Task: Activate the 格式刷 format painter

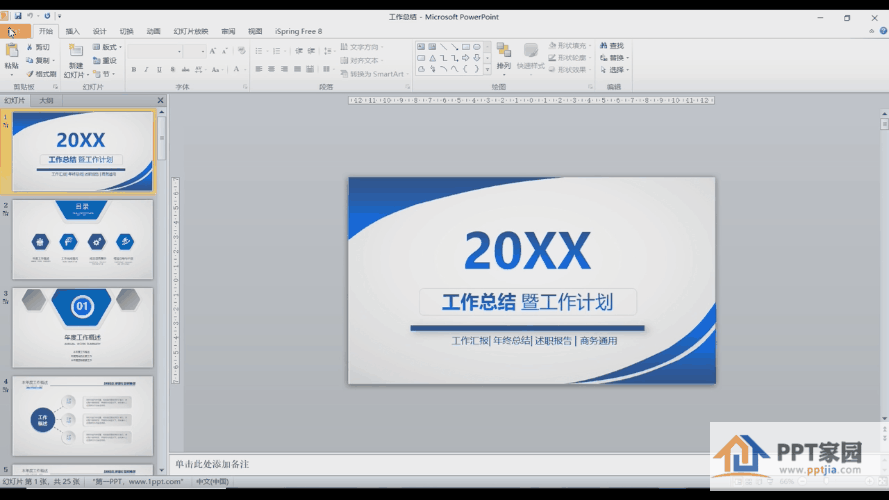Action: pyautogui.click(x=41, y=74)
